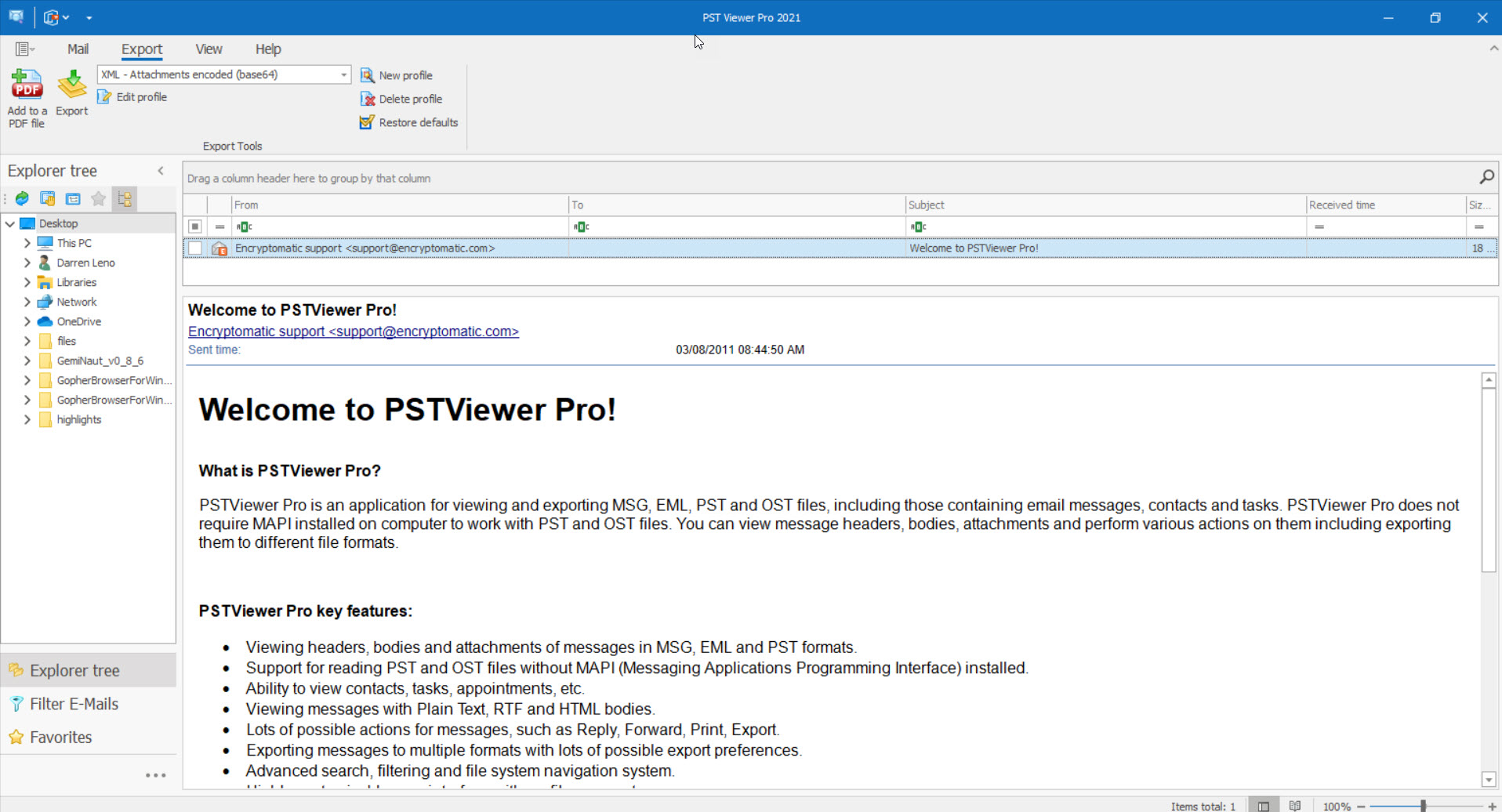This screenshot has height=812, width=1502.
Task: Click the blue window icon in Explorer toolbar
Action: (73, 199)
